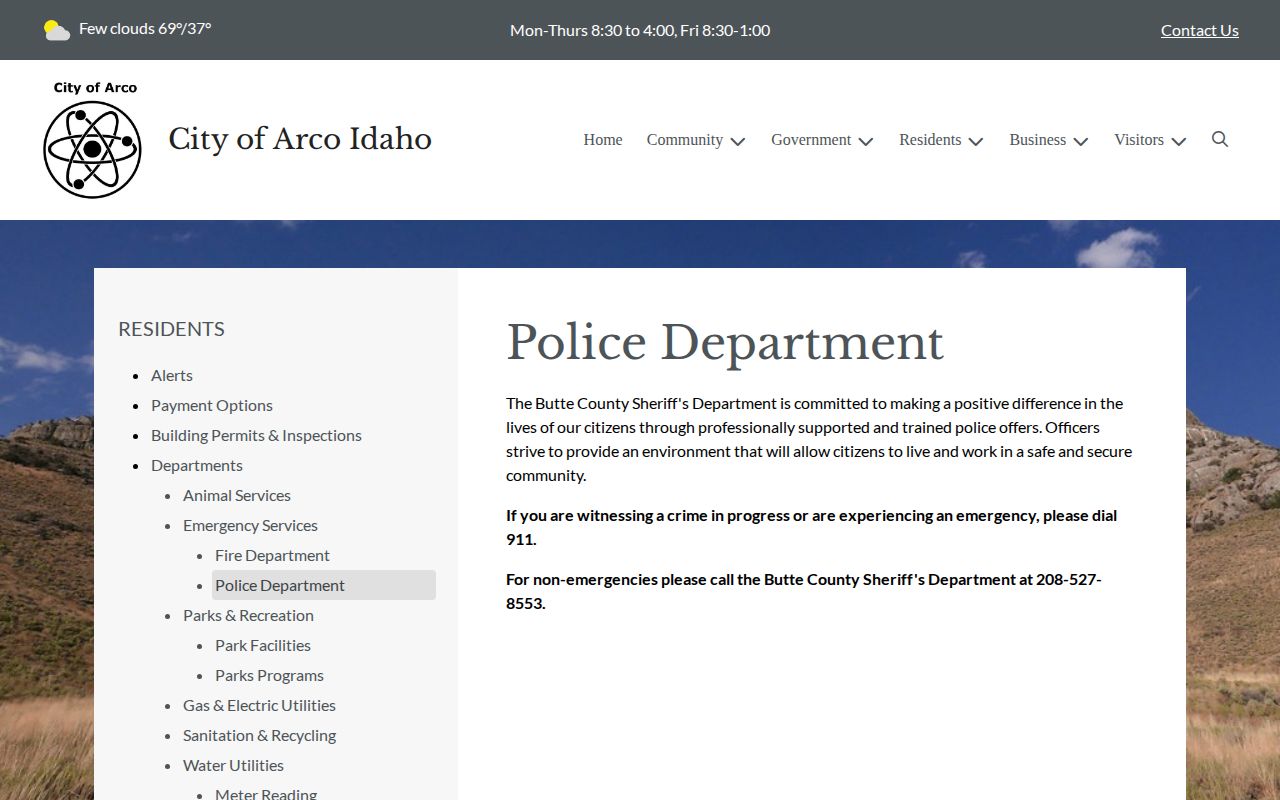Select the highlighted Police Department item
The height and width of the screenshot is (800, 1280).
coord(324,585)
